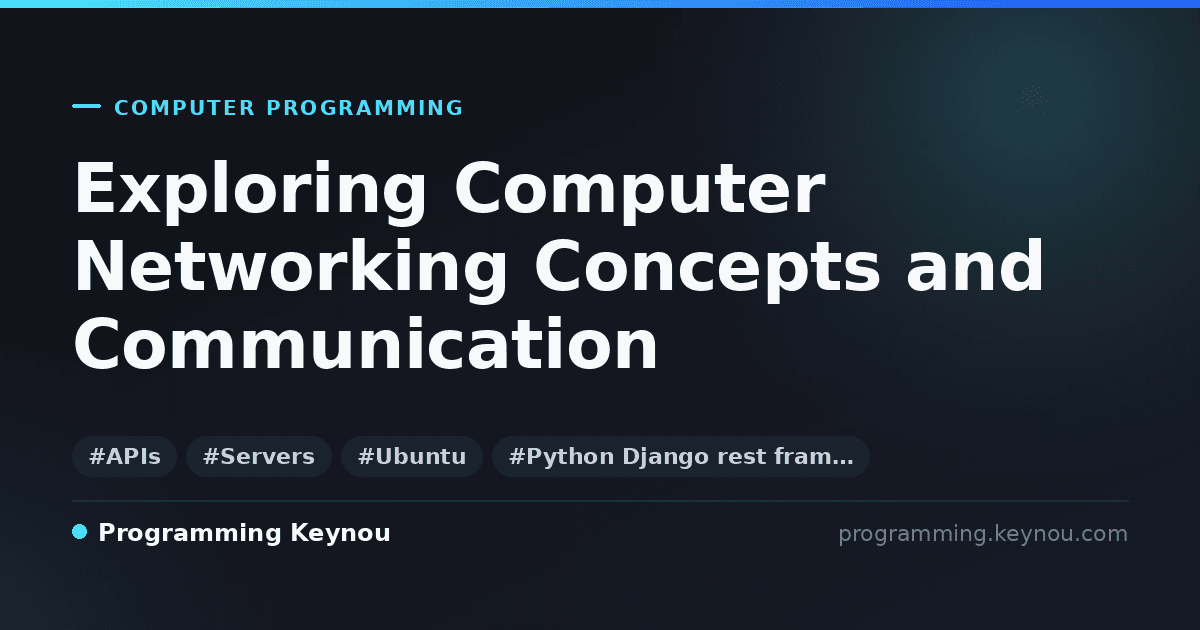Select the #APIs tag

tap(124, 457)
